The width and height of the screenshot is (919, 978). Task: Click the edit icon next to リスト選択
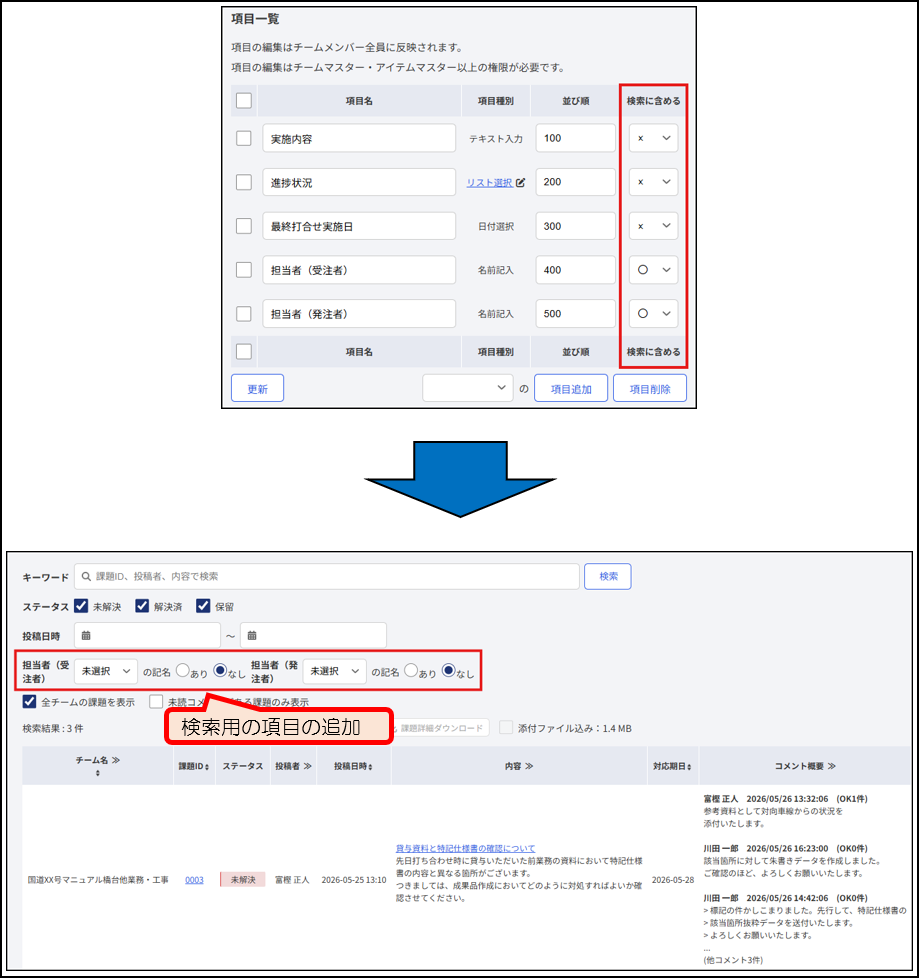click(x=520, y=182)
